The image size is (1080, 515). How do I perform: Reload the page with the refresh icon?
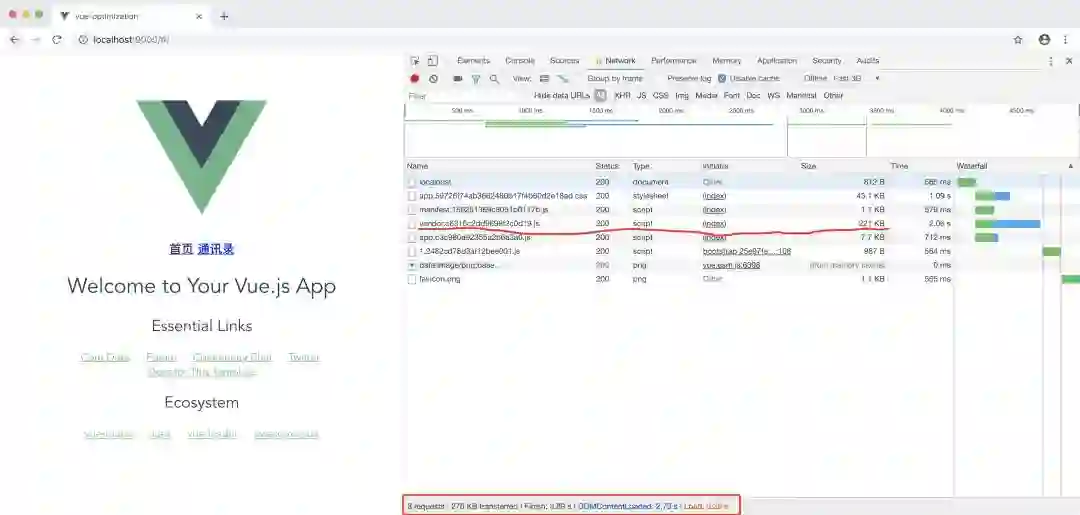click(x=56, y=40)
